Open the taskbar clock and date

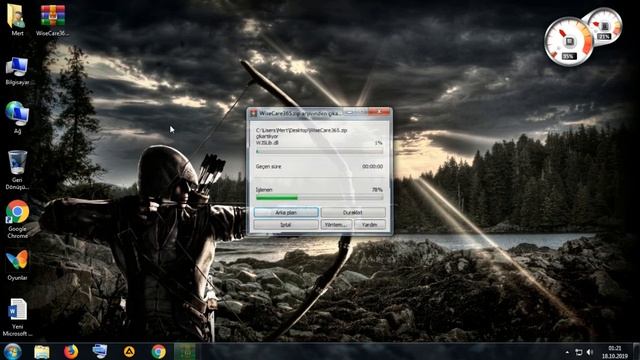pyautogui.click(x=614, y=352)
